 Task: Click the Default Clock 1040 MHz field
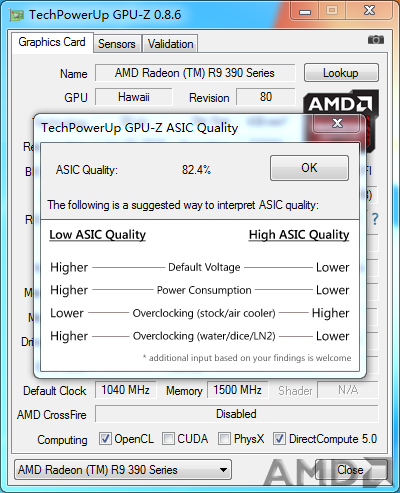126,390
